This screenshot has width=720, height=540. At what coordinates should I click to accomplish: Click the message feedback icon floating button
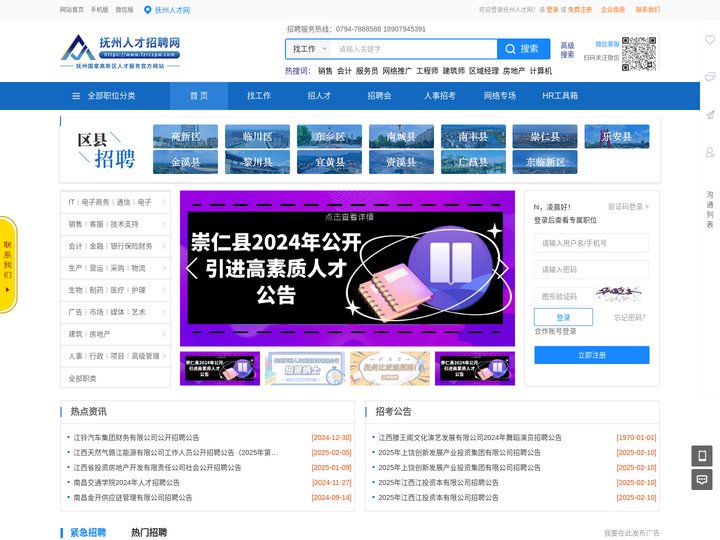pyautogui.click(x=702, y=479)
